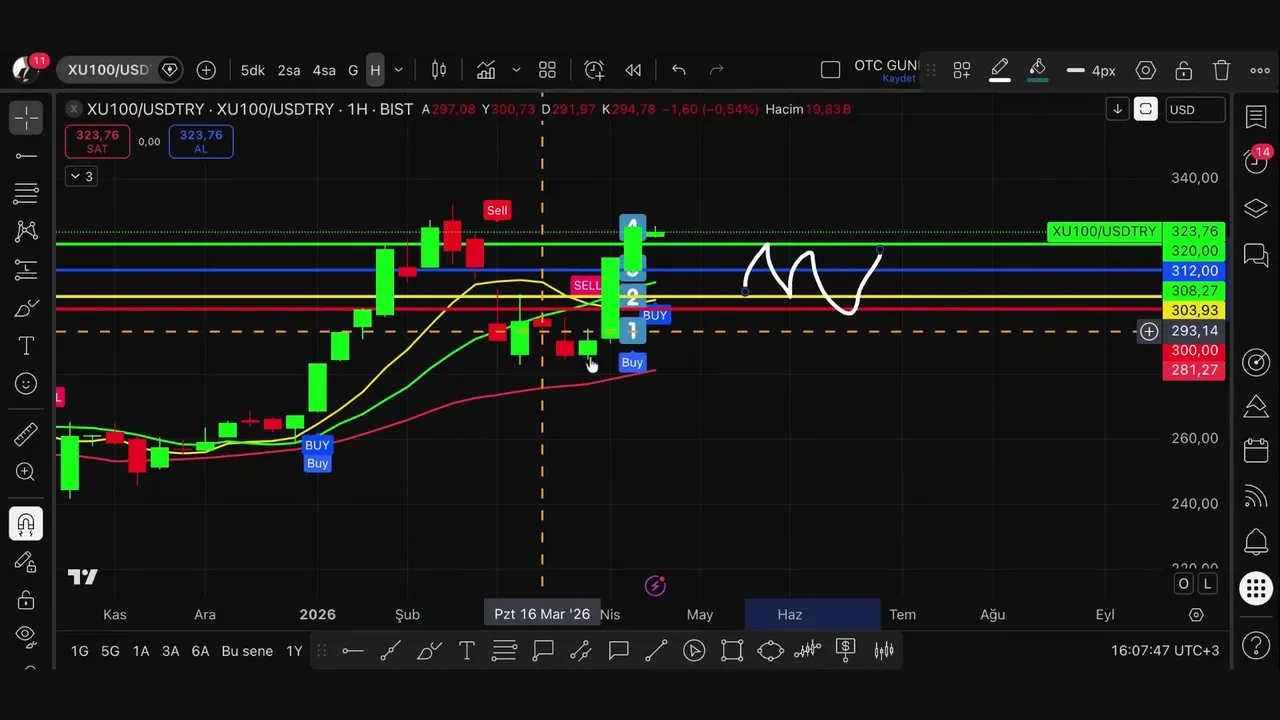
Task: Toggle the highlighted scale mode button
Action: (x=1146, y=109)
